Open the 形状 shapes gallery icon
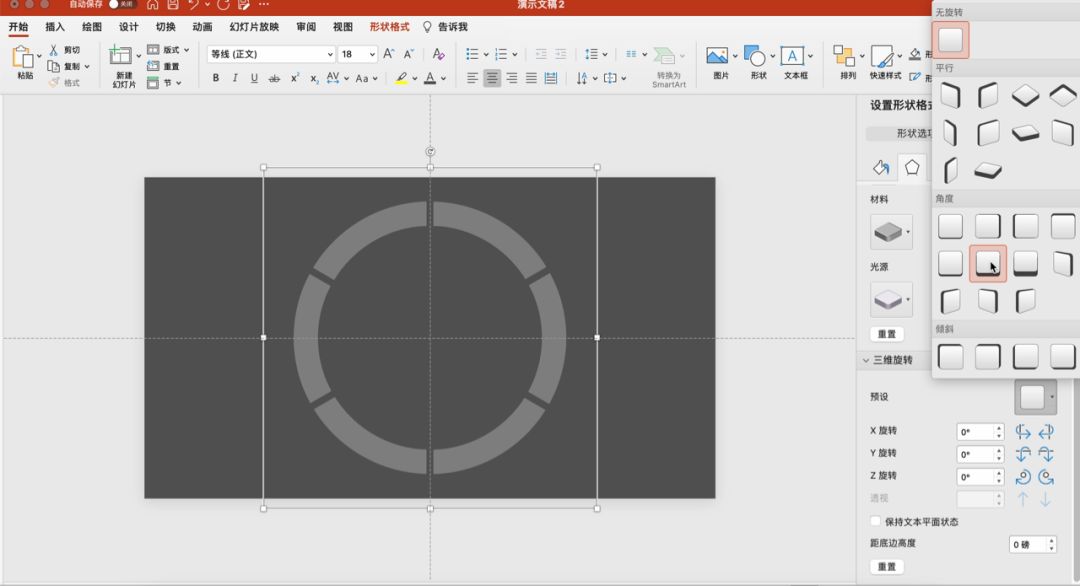This screenshot has width=1080, height=586. point(755,57)
